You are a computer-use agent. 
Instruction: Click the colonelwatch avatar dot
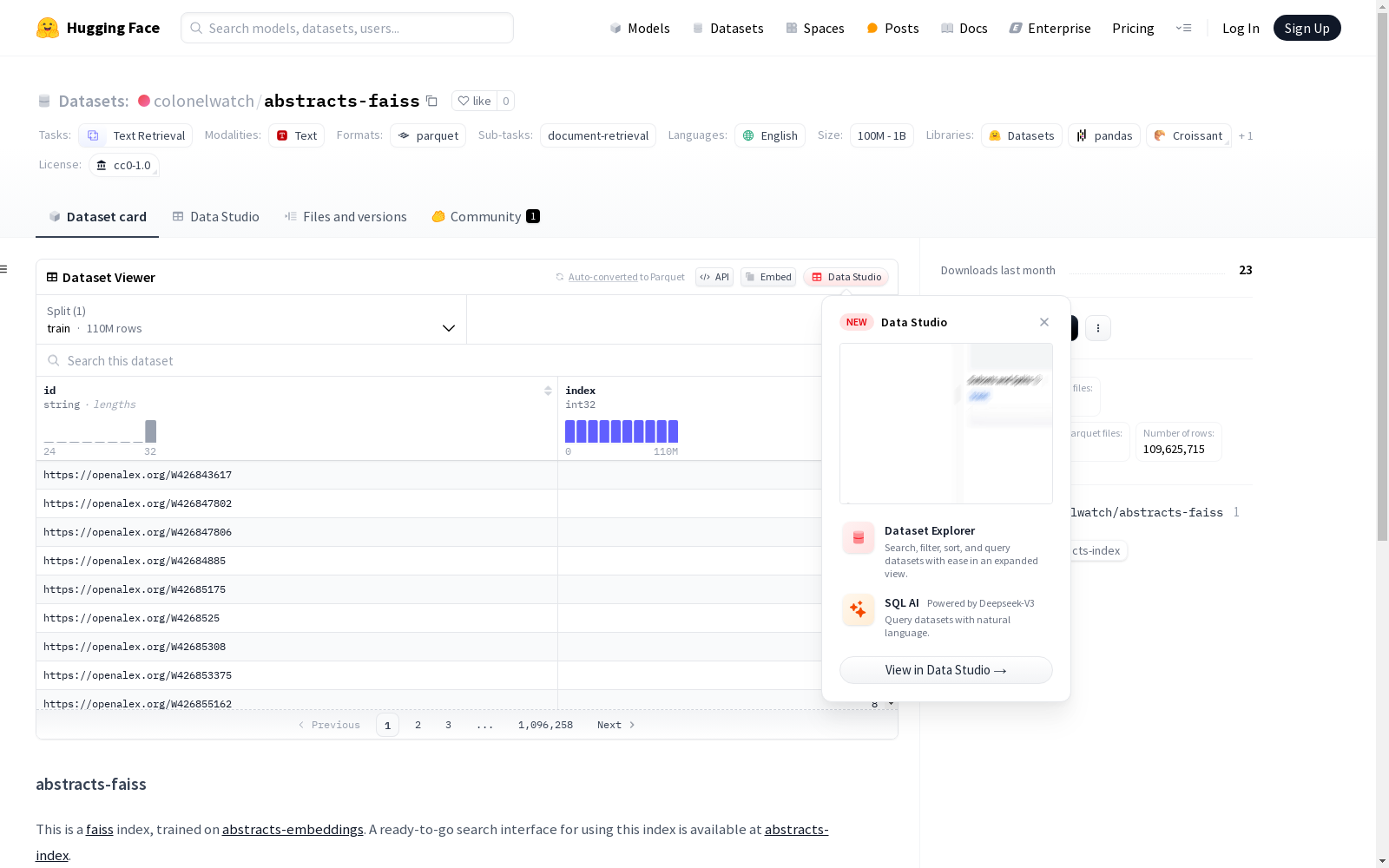coord(144,101)
